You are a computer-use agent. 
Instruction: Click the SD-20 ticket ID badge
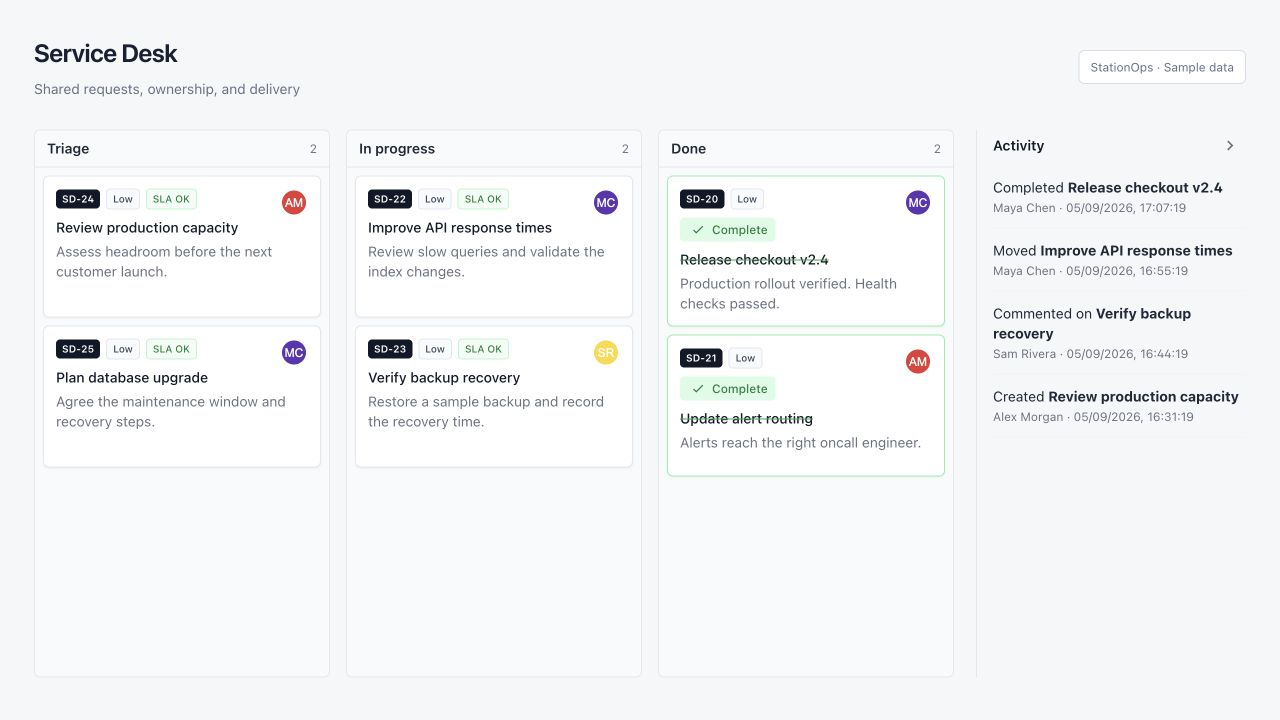[702, 199]
